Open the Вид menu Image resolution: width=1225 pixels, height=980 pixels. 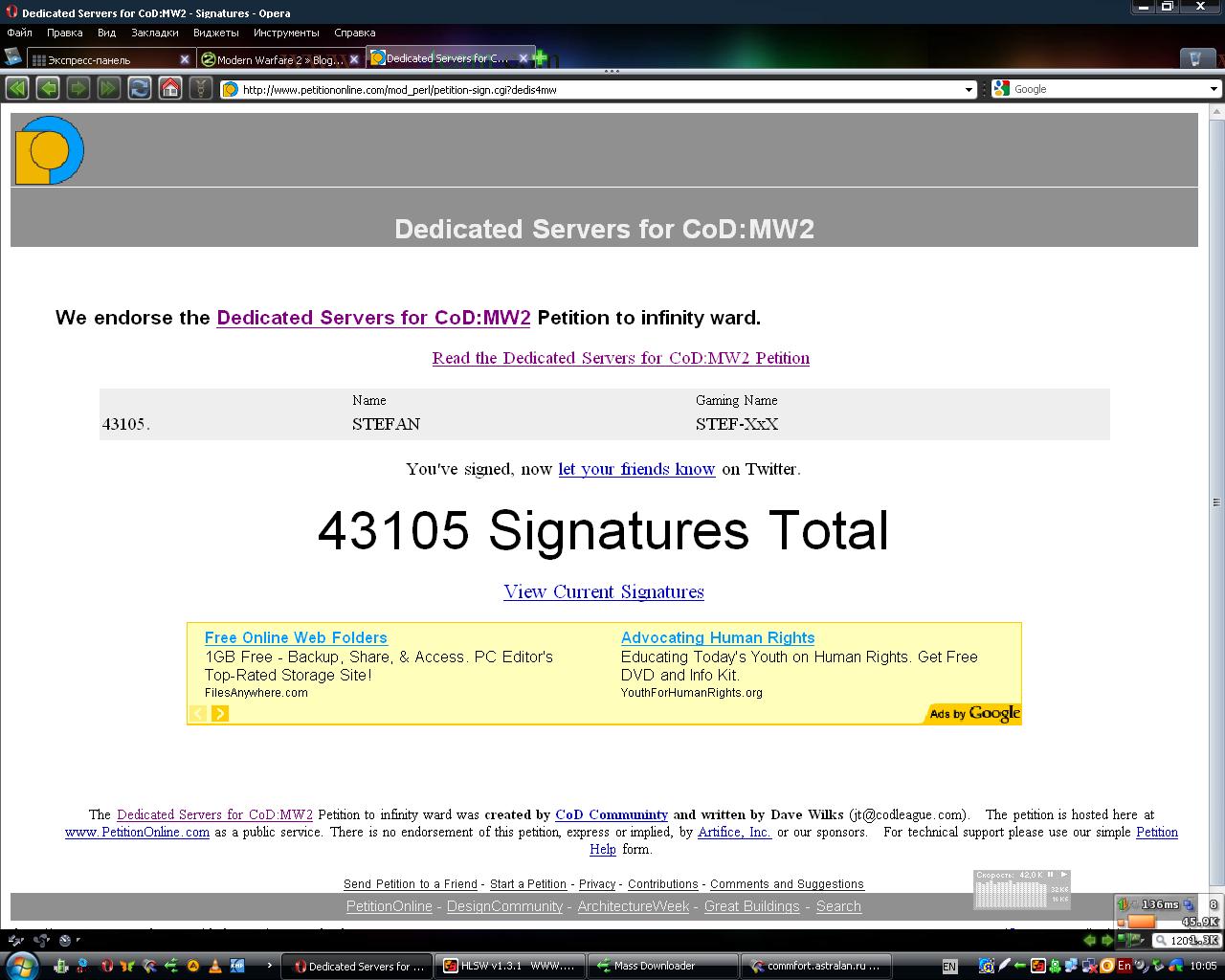106,33
